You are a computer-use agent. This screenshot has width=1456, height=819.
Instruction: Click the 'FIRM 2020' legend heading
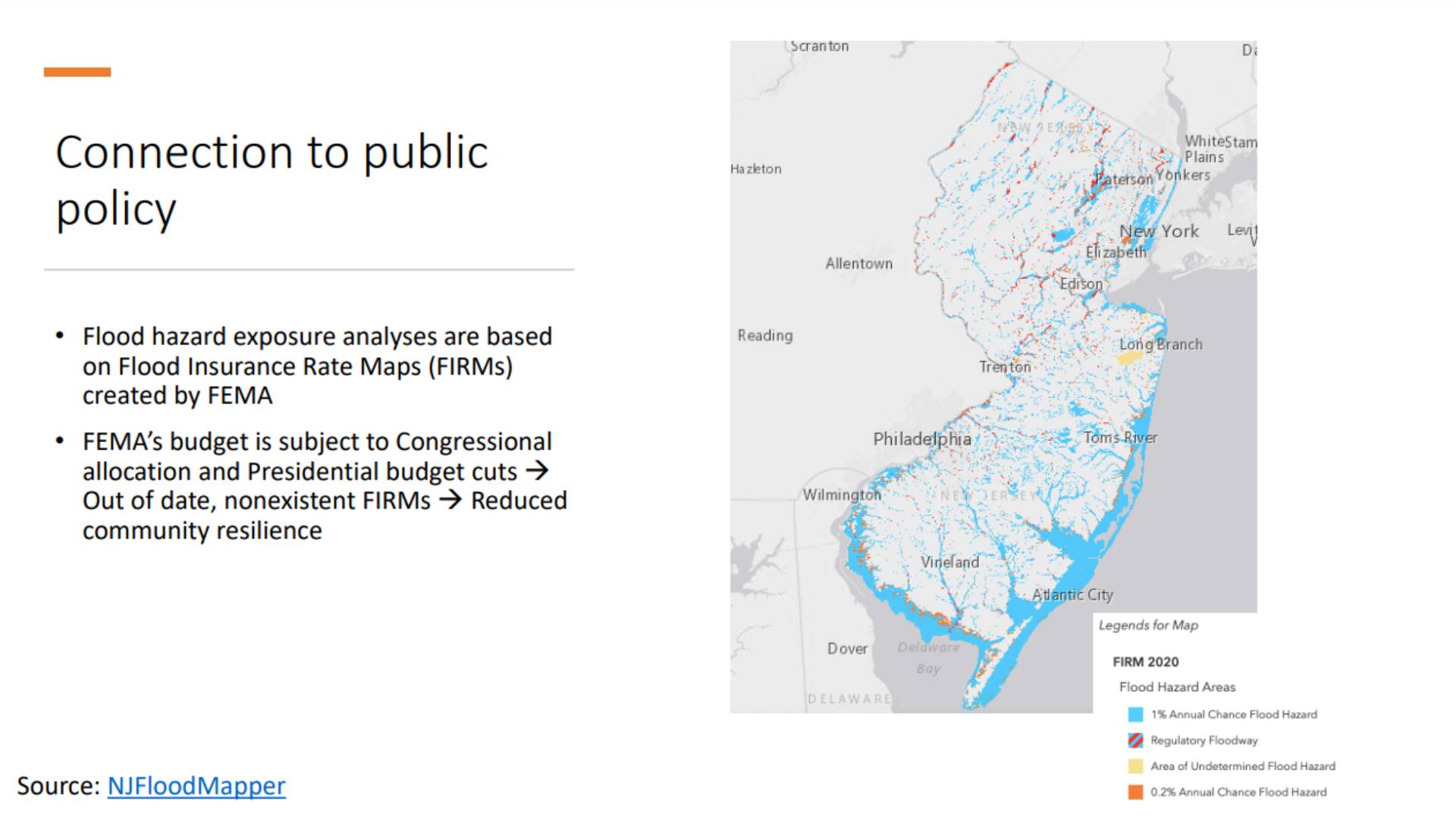(x=1145, y=662)
